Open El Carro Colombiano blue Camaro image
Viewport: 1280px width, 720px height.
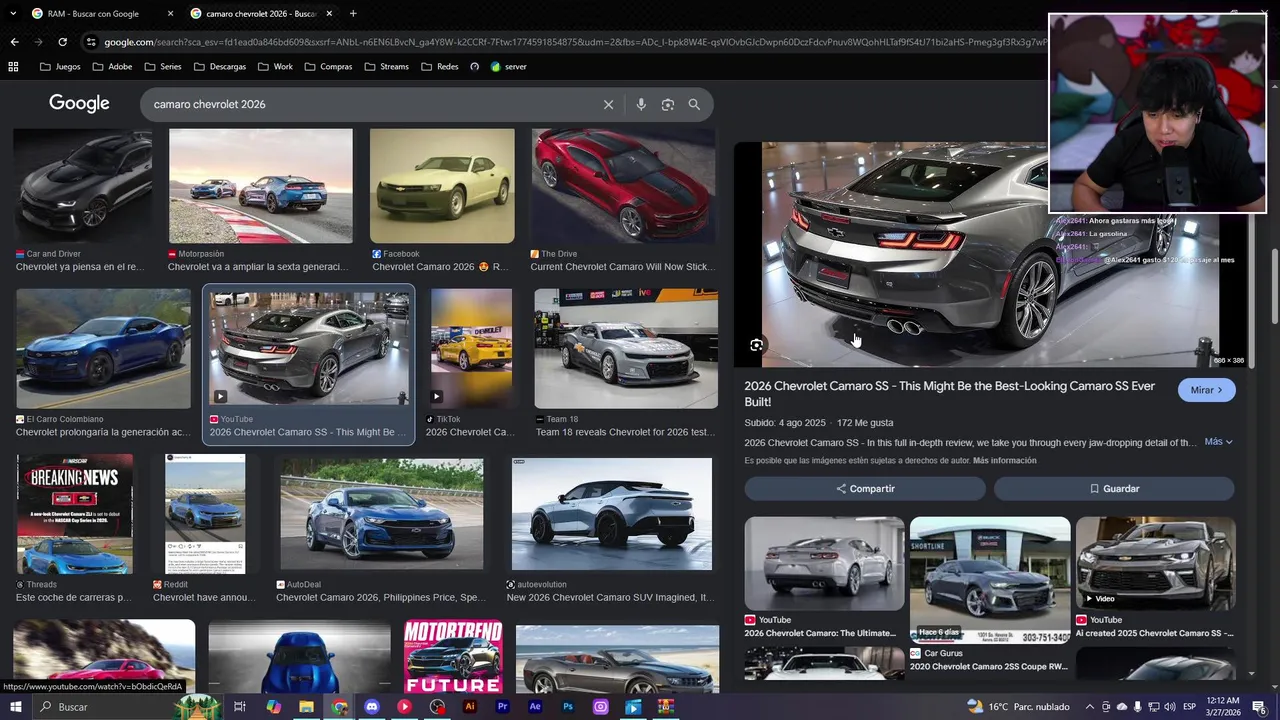[x=103, y=349]
